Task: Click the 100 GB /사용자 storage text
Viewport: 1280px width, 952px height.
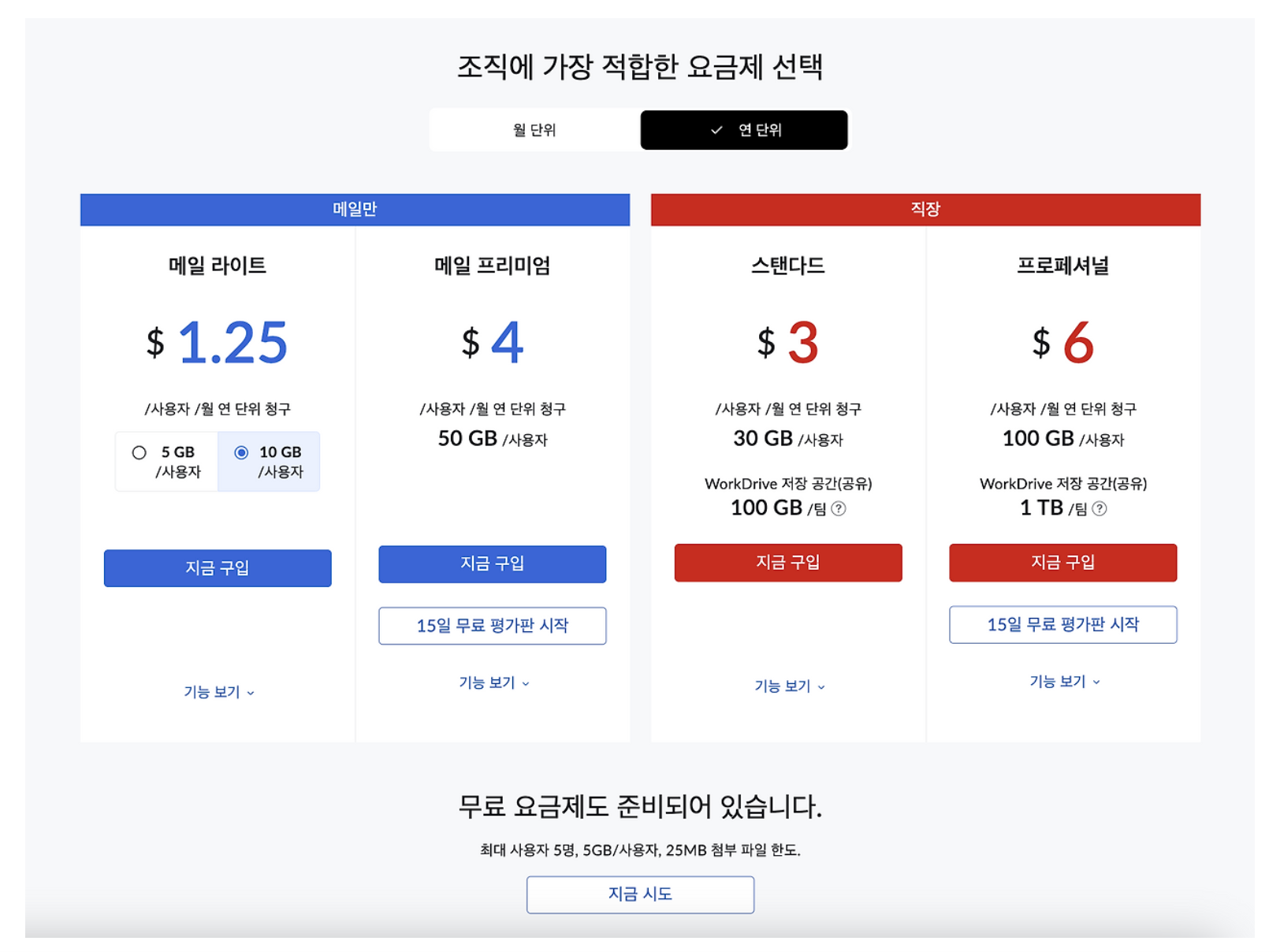Action: point(1063,439)
